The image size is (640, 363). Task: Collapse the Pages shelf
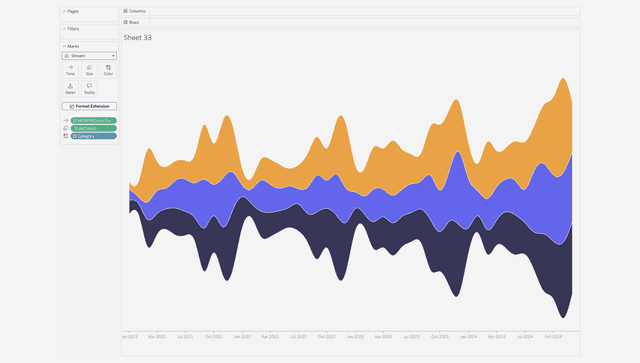(x=64, y=11)
